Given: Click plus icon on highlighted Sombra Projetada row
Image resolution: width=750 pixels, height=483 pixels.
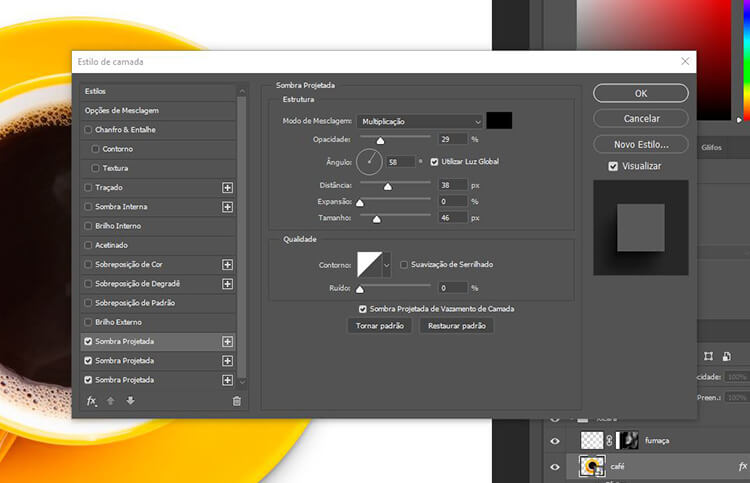Looking at the screenshot, I should (228, 341).
